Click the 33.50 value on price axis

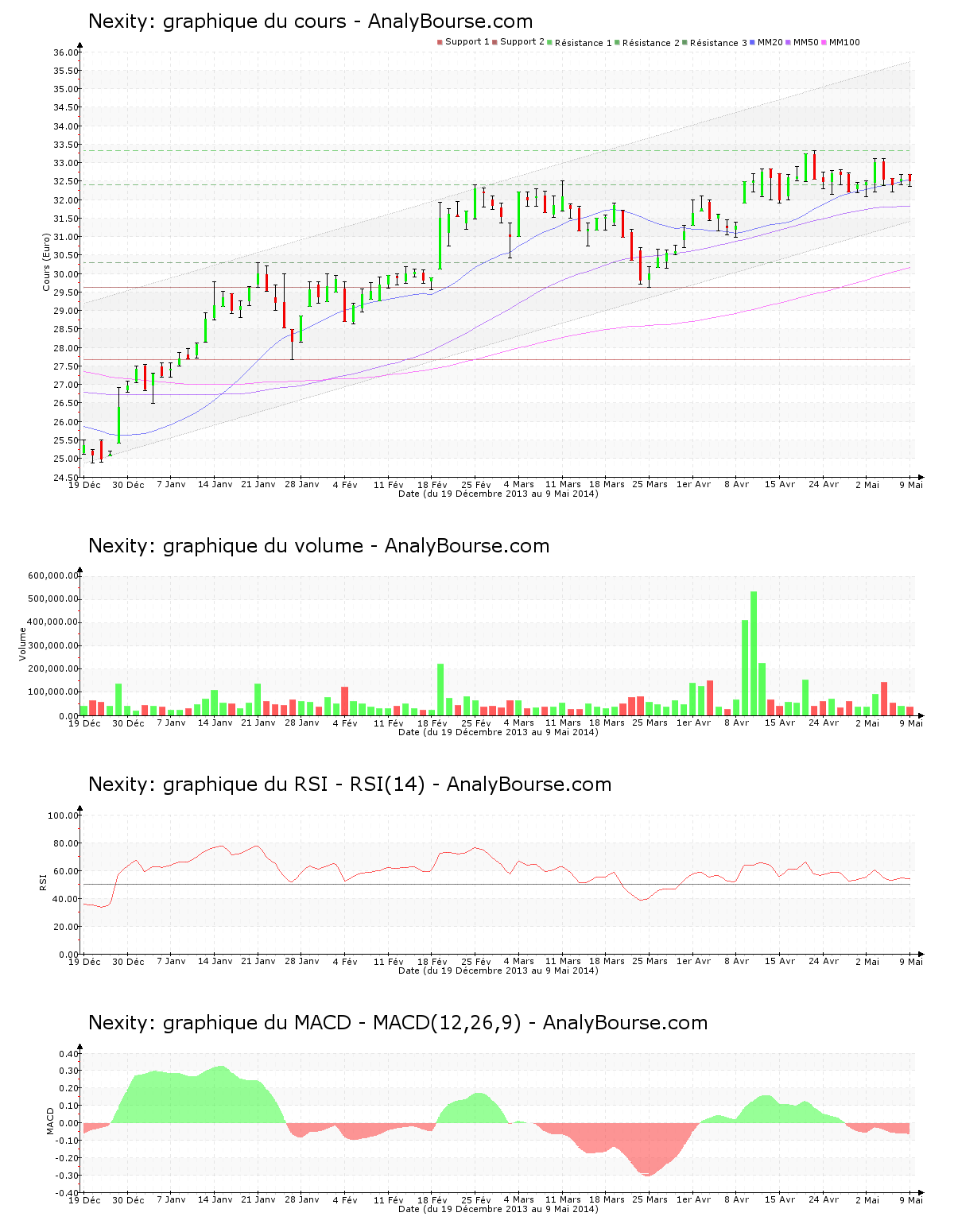66,145
